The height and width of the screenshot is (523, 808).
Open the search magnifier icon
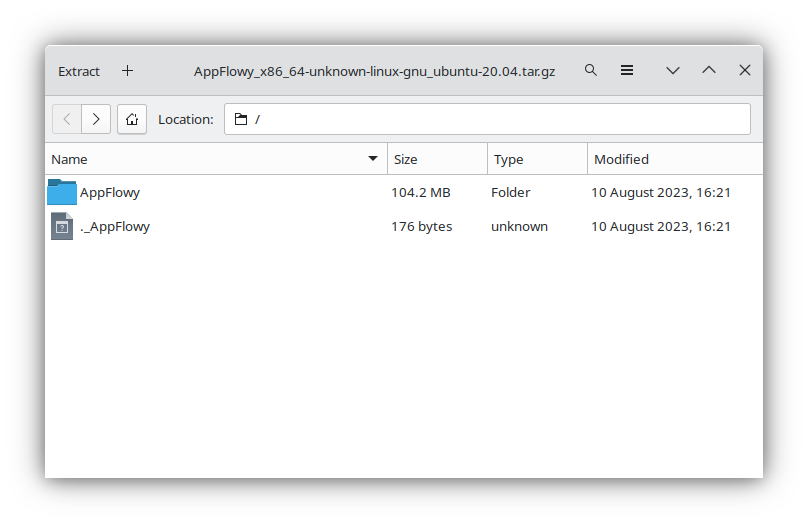(591, 70)
